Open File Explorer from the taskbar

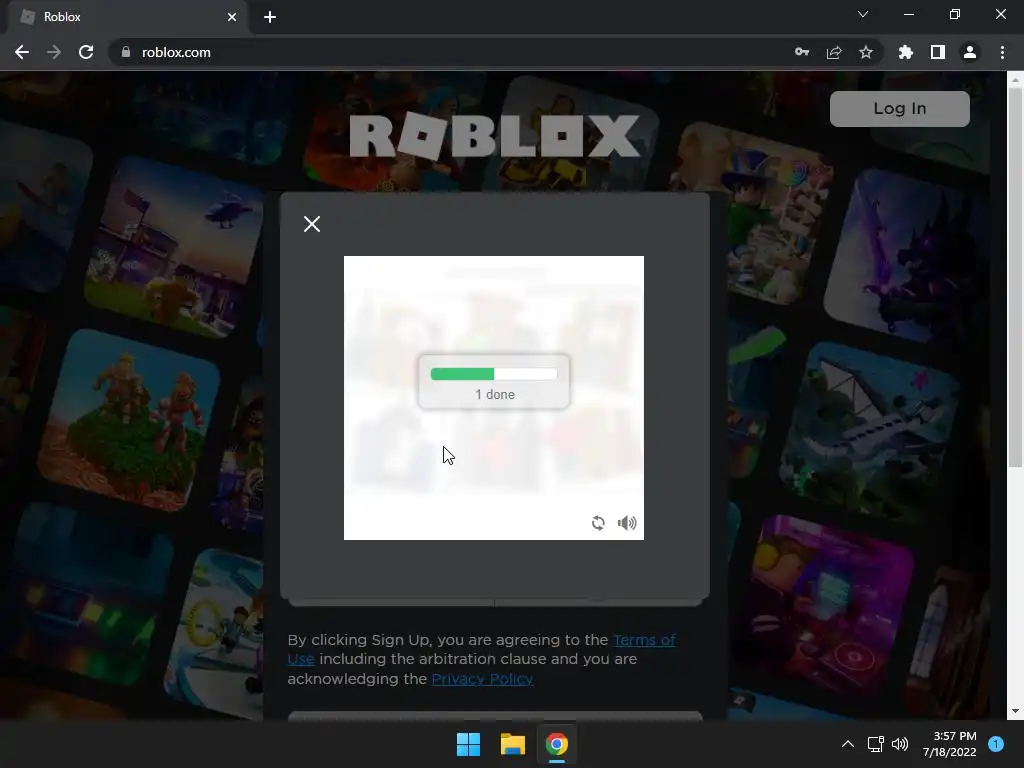(513, 744)
